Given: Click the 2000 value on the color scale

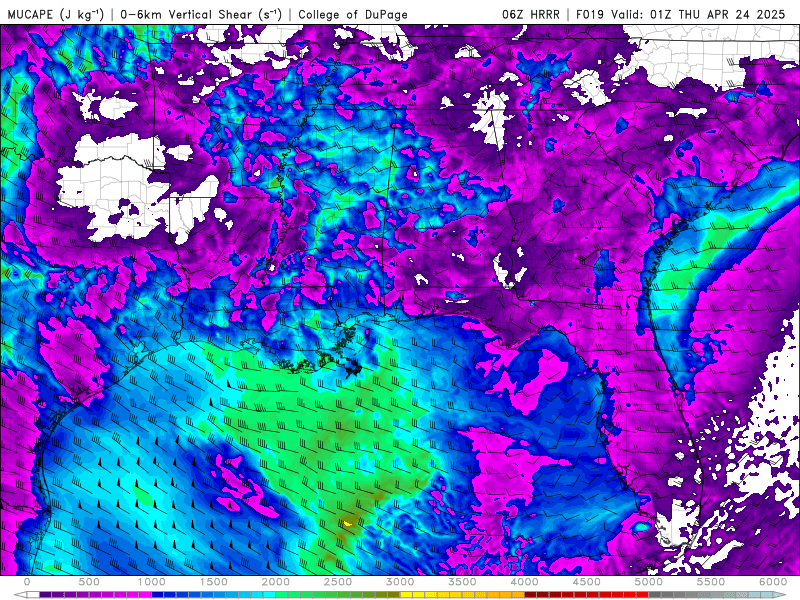Looking at the screenshot, I should [x=276, y=582].
